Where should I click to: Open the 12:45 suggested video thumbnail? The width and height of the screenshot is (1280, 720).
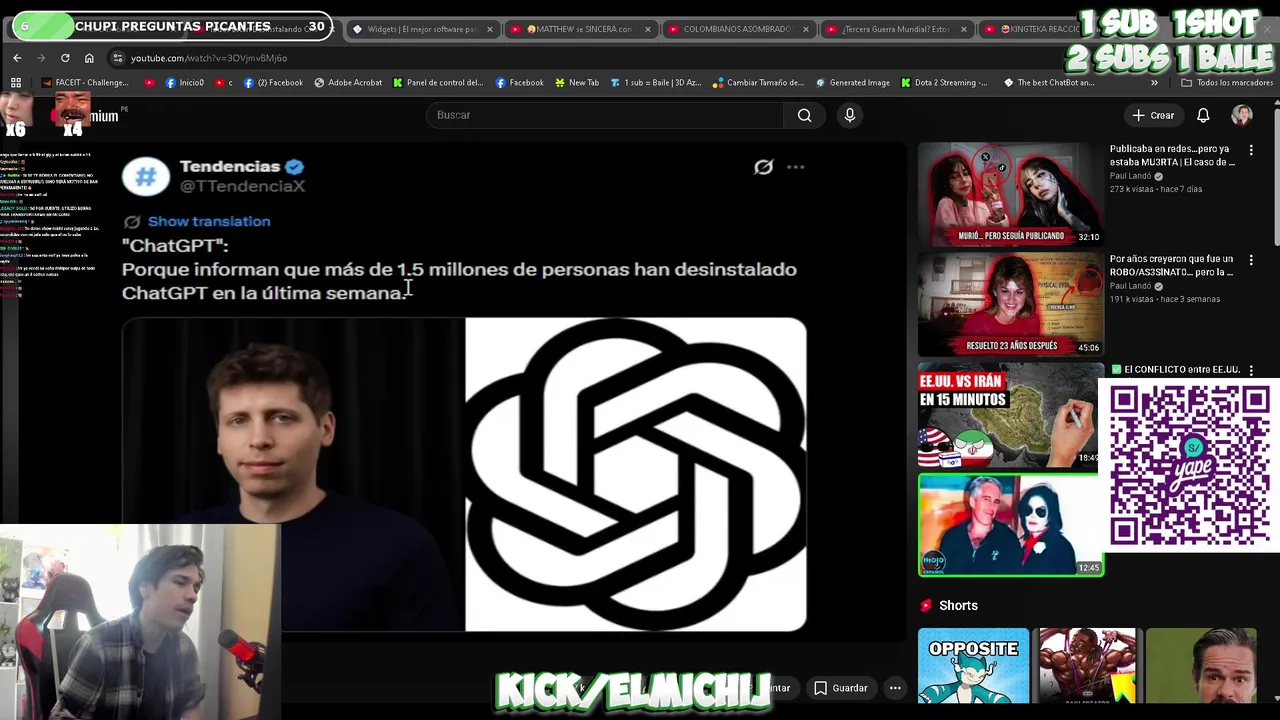tap(1010, 525)
